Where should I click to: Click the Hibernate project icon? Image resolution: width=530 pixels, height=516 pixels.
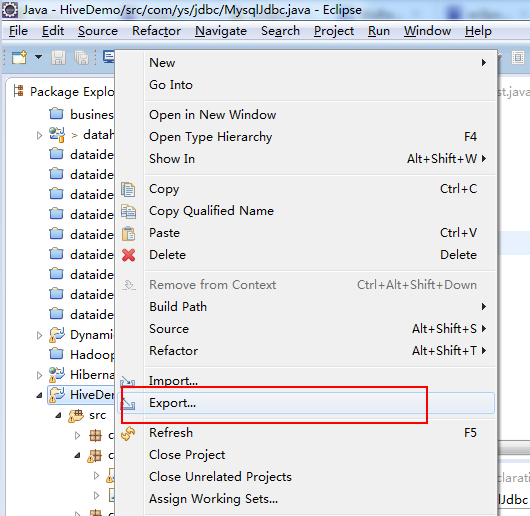[x=57, y=375]
